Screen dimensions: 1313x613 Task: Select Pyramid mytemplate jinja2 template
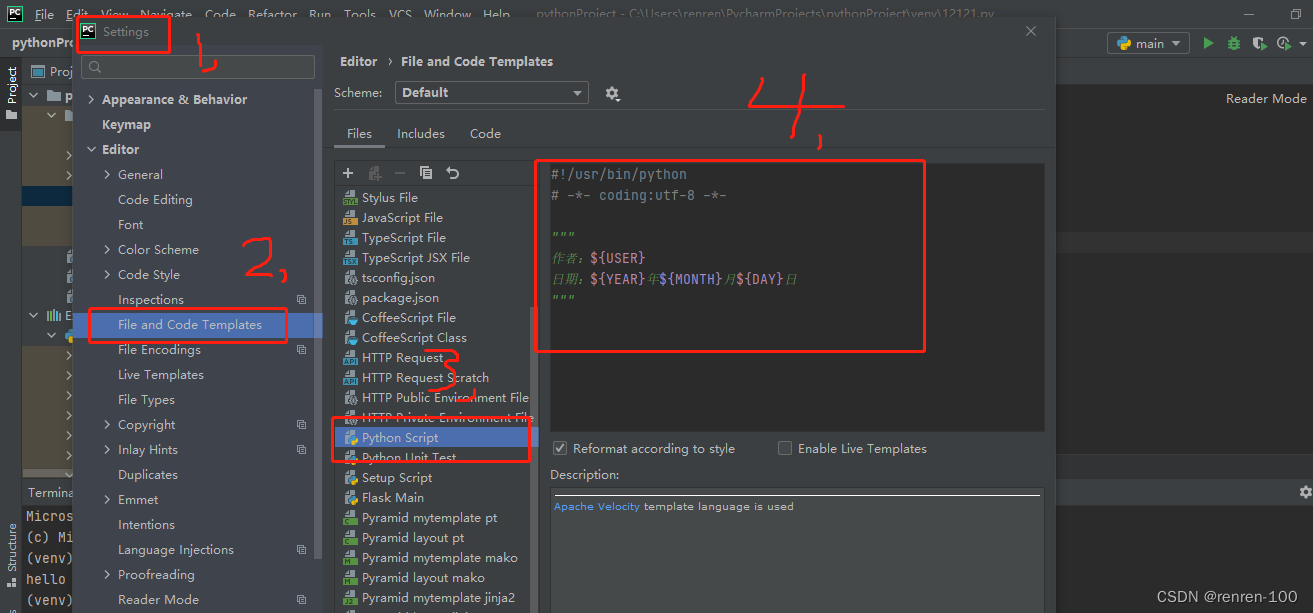(436, 598)
